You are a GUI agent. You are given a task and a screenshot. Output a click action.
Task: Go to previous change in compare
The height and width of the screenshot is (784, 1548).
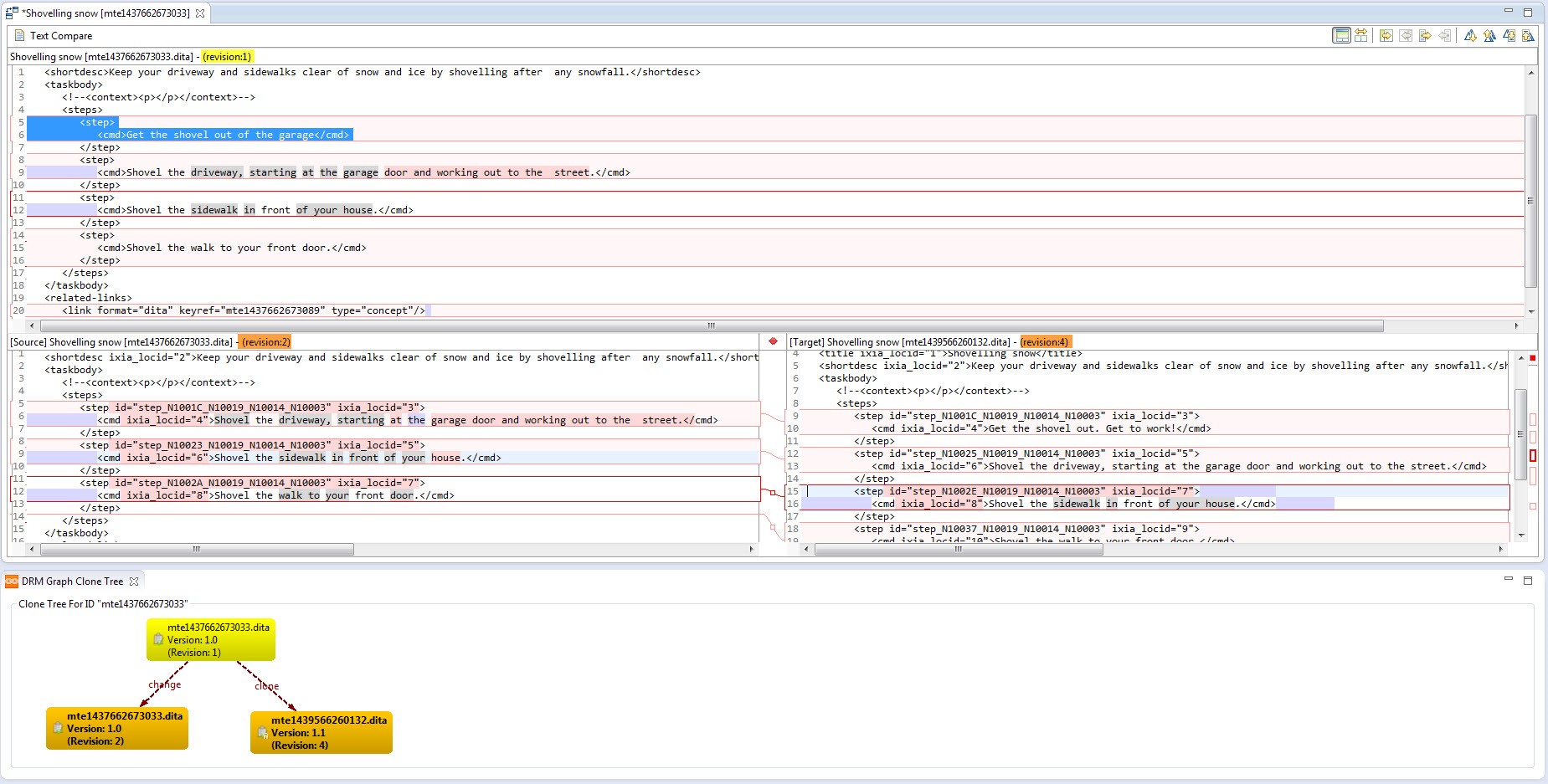1528,35
